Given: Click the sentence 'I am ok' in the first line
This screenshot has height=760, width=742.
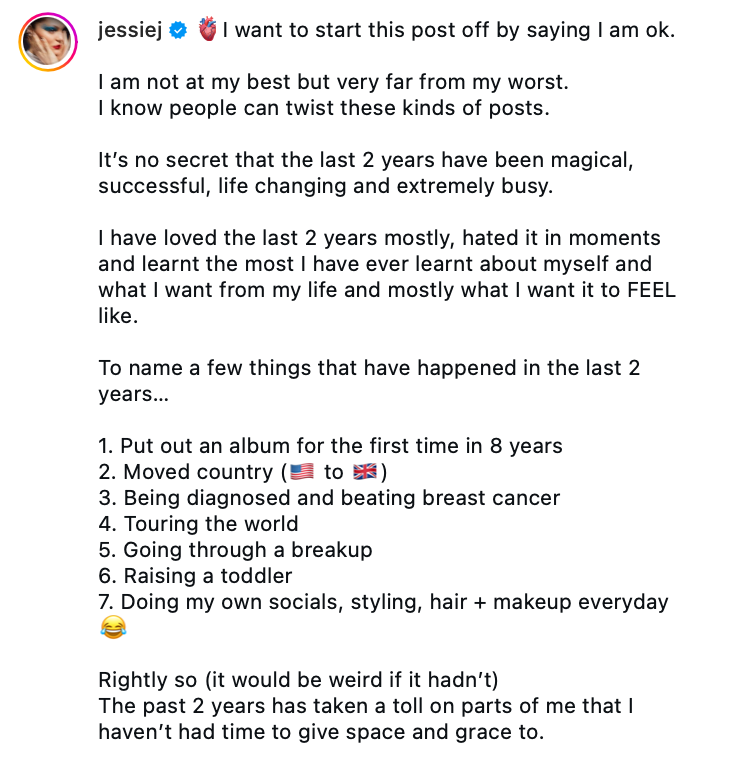Looking at the screenshot, I should pos(636,30).
